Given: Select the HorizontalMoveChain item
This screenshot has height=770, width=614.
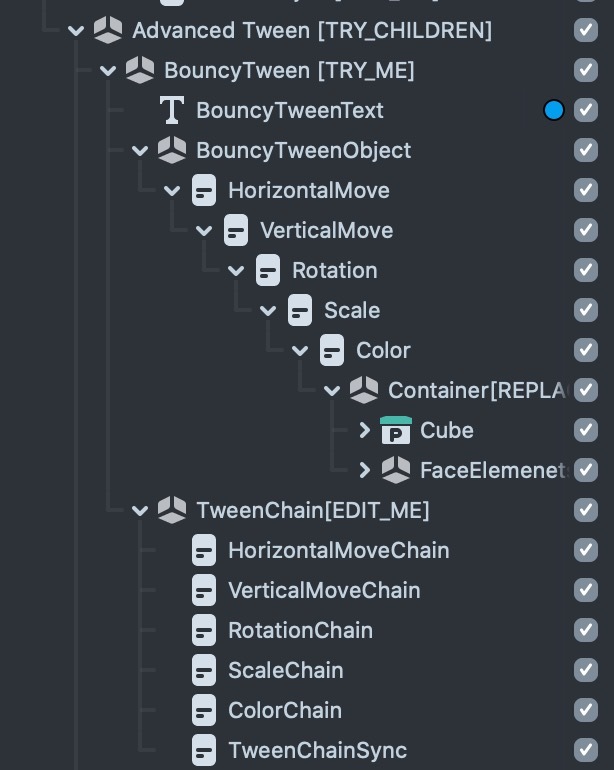Looking at the screenshot, I should click(x=338, y=550).
